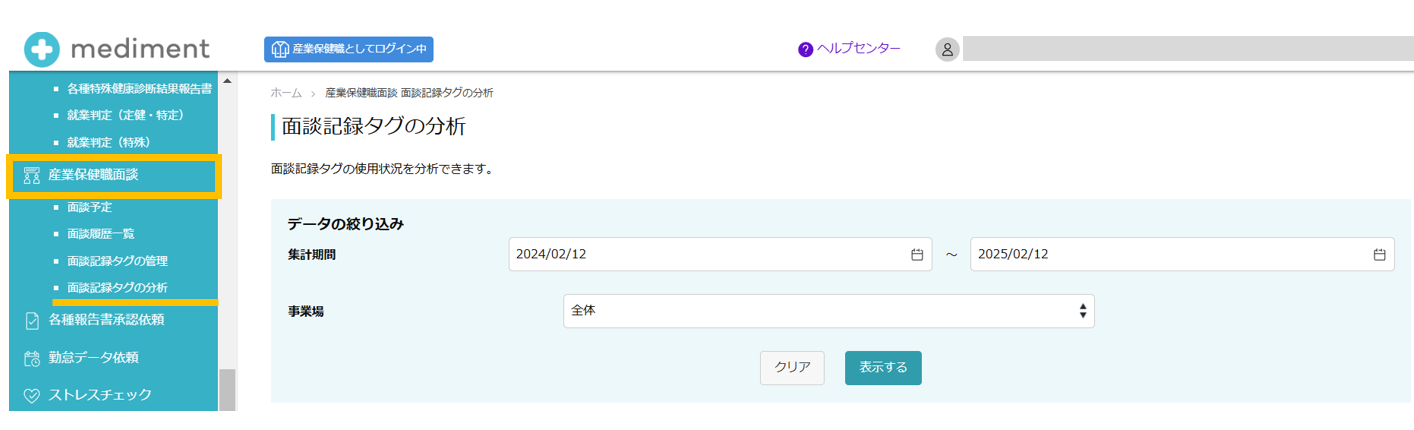Click the 面談記録タグの分析 page heading
This screenshot has height=430, width=1414.
(x=374, y=127)
